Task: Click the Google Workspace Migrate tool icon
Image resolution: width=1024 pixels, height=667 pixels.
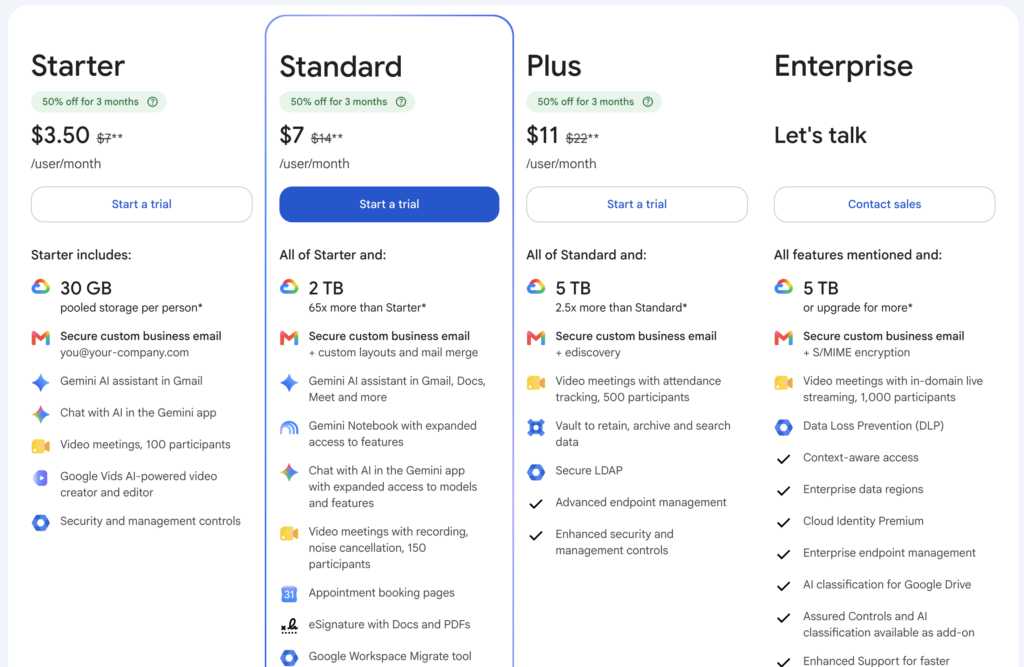Action: coord(289,657)
